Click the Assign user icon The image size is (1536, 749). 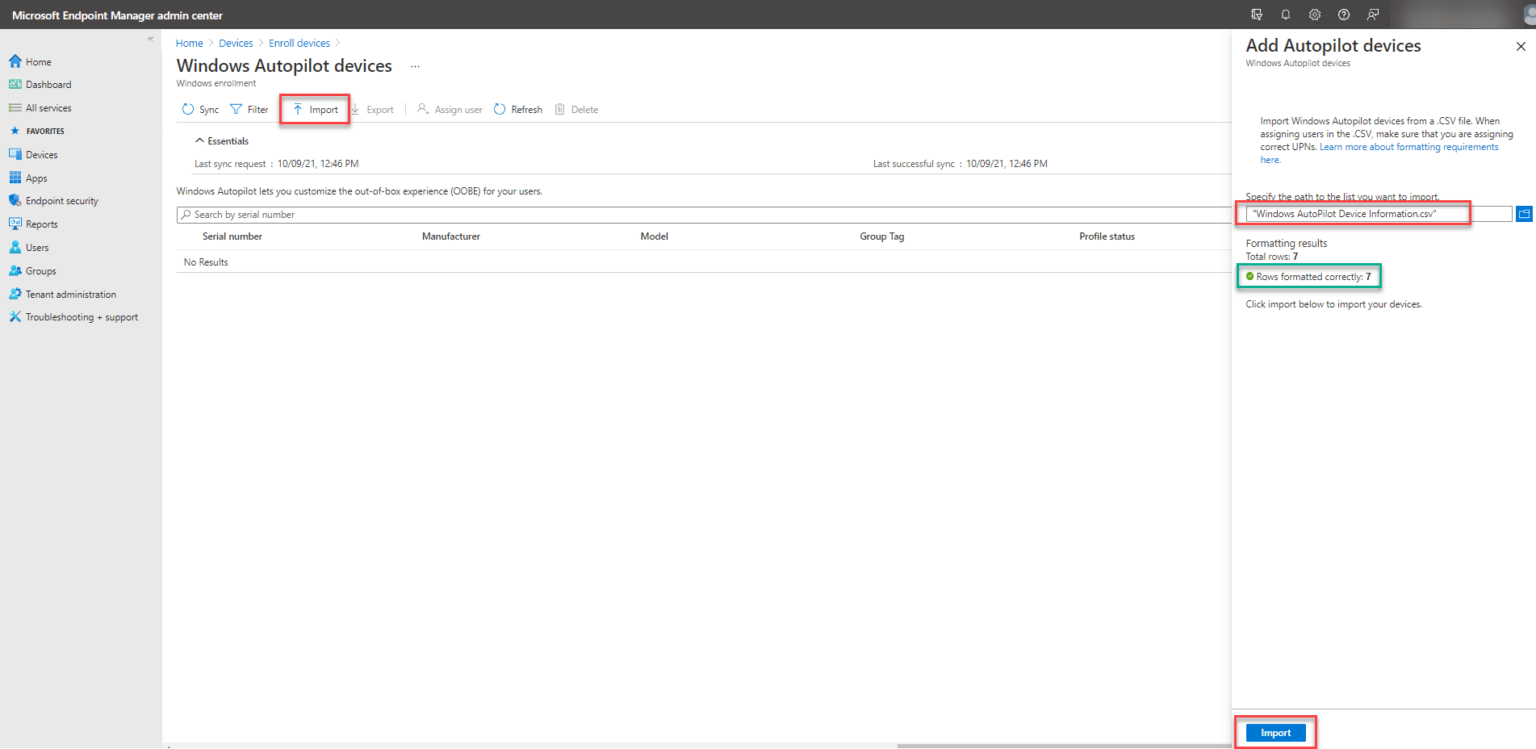tap(448, 109)
